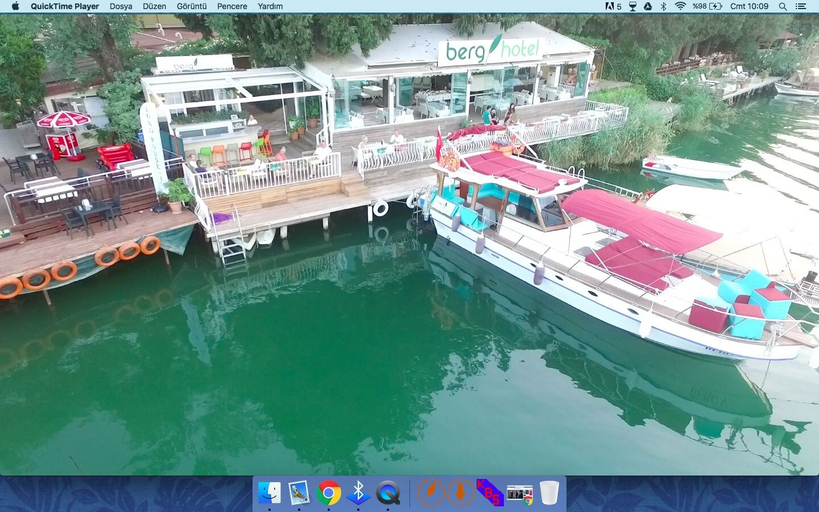819x512 pixels.
Task: Open the Preview app in dock
Action: 299,493
